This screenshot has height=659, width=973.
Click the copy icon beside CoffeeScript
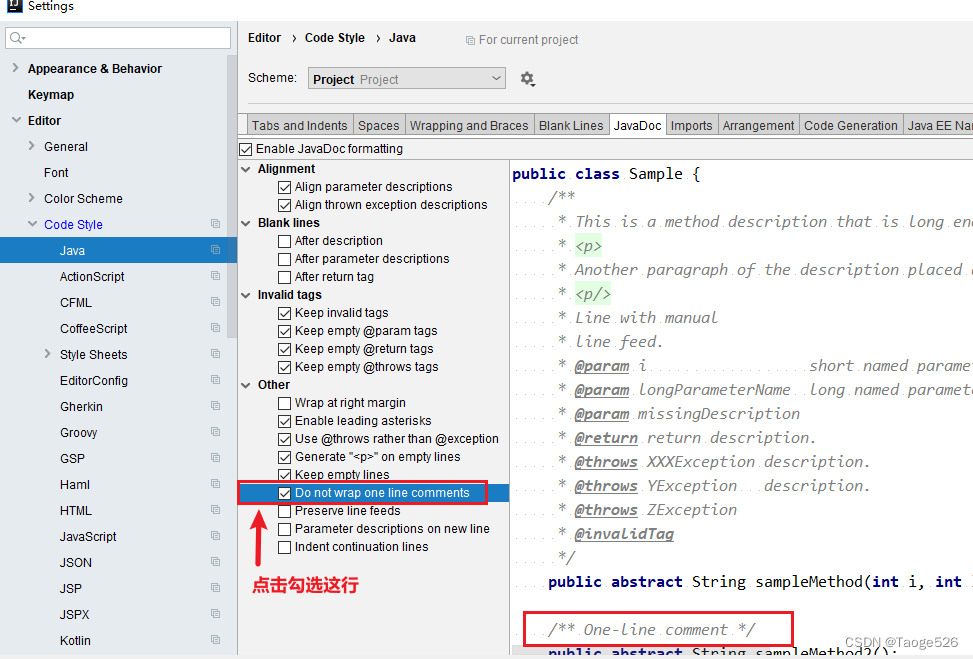click(215, 328)
